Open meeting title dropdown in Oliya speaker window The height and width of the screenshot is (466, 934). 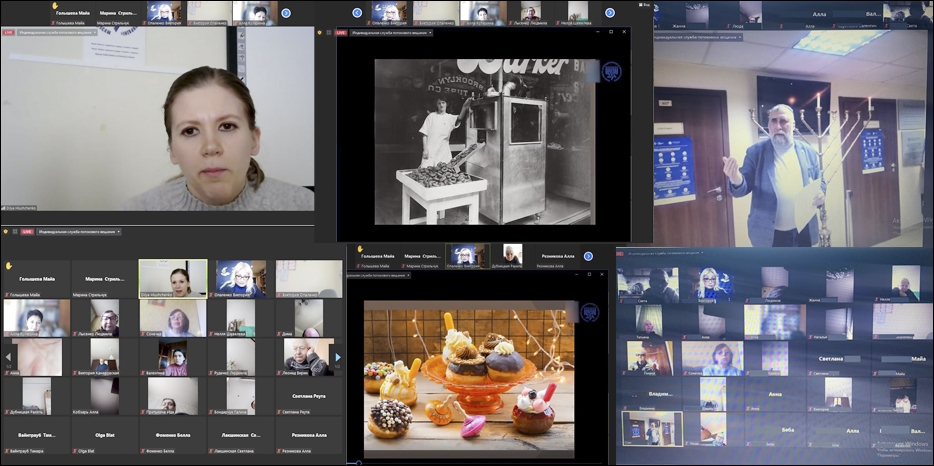click(58, 32)
